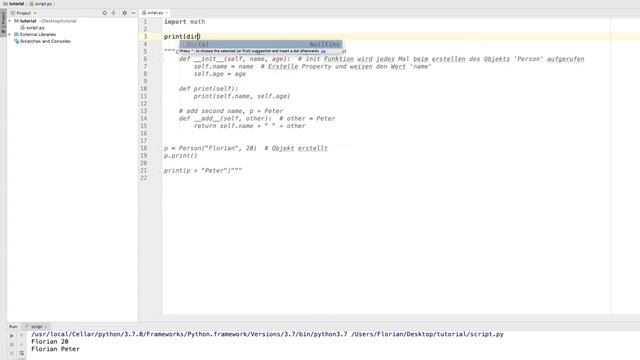This screenshot has height=360, width=640.
Task: Click the 'self.age = age' code line
Action: pyautogui.click(x=220, y=74)
